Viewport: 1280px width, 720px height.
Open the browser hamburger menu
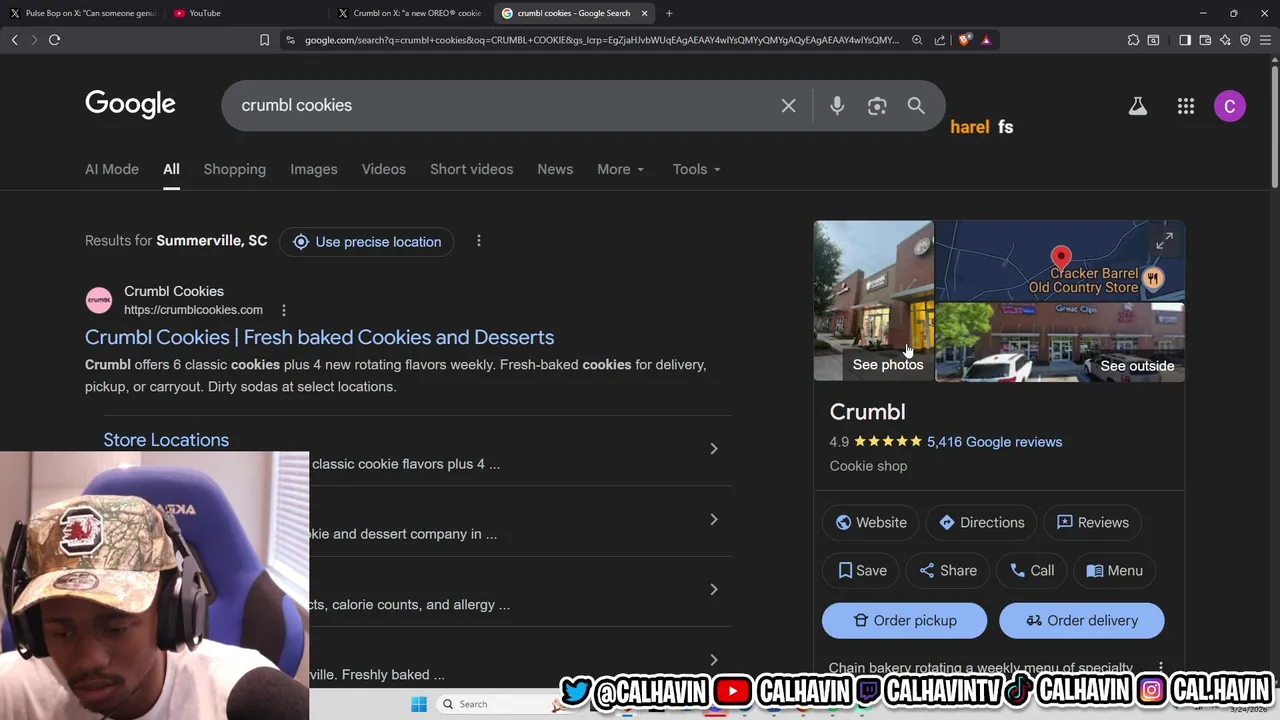[x=1265, y=40]
